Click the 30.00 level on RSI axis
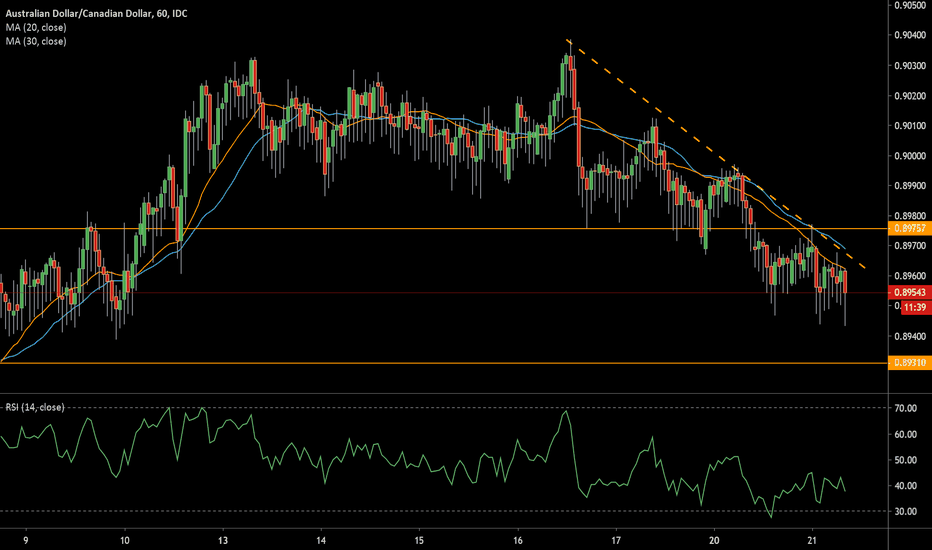Viewport: 932px width, 550px height. point(908,512)
